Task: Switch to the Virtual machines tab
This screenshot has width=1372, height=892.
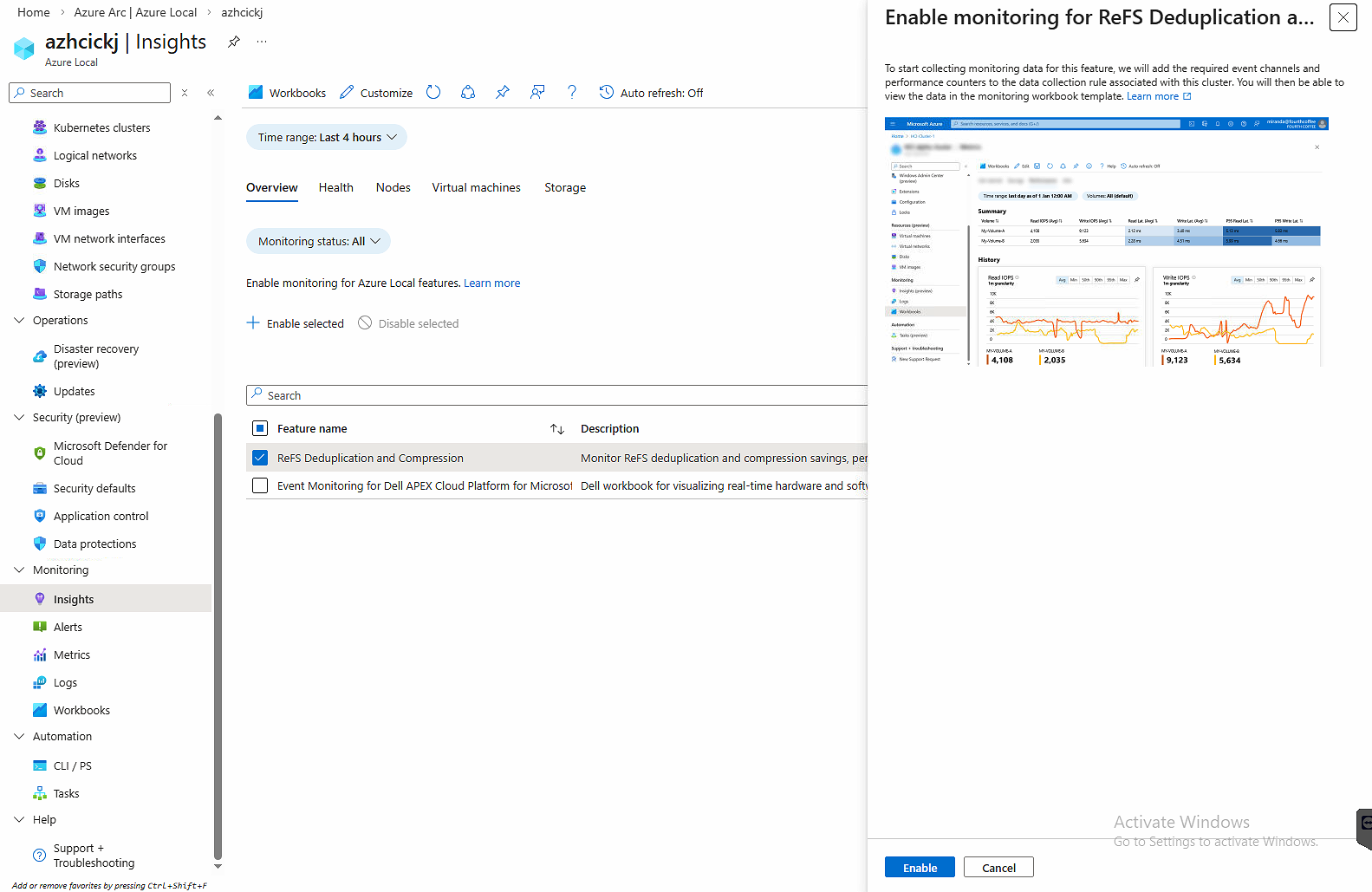Action: pos(476,187)
